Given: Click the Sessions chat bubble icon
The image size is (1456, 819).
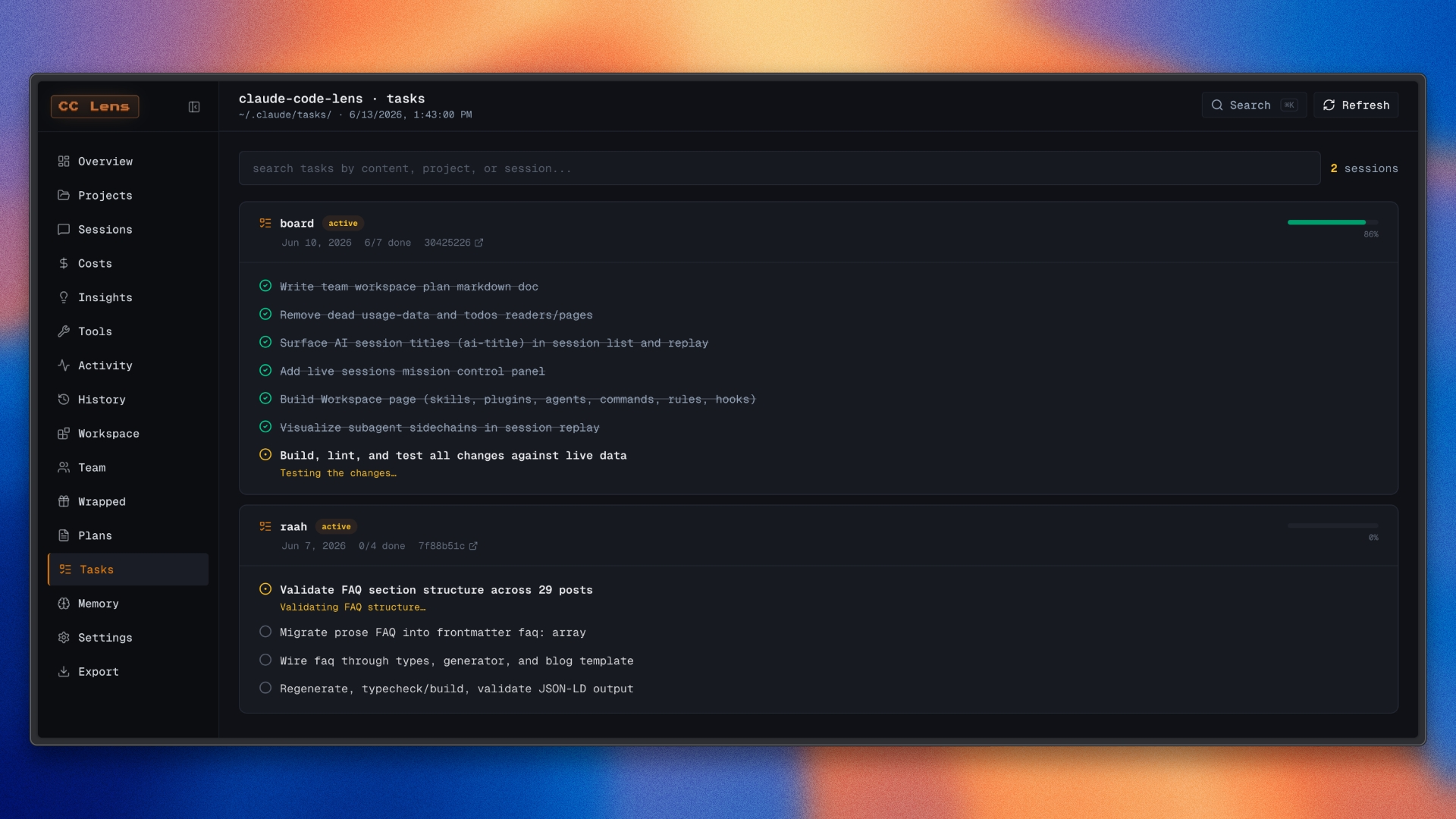Looking at the screenshot, I should point(64,230).
